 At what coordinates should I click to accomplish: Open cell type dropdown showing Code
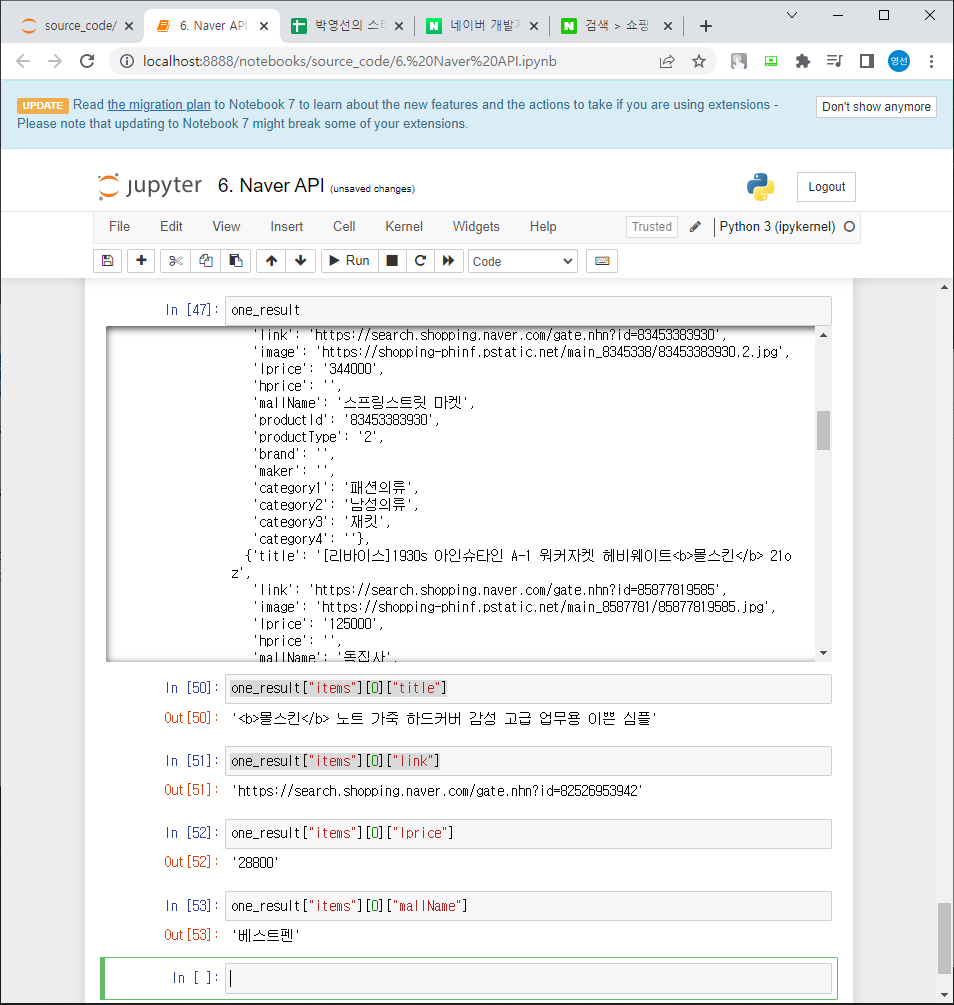(523, 262)
